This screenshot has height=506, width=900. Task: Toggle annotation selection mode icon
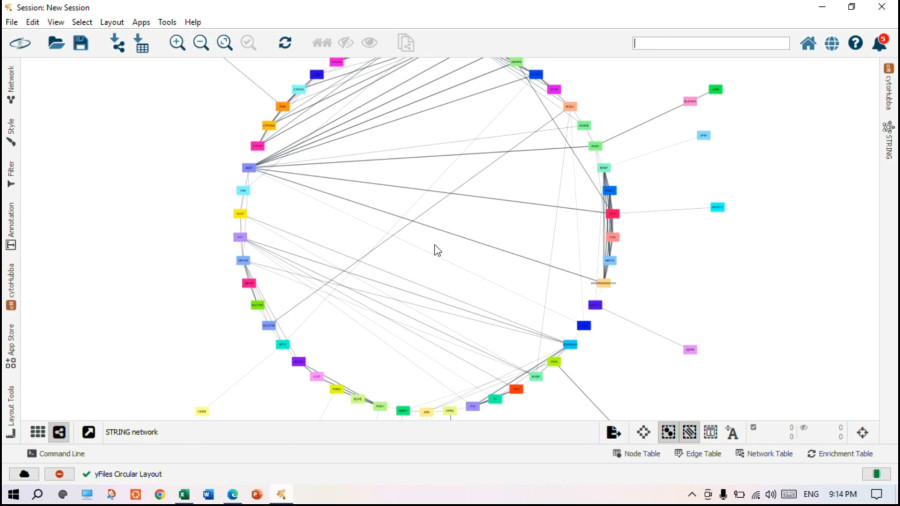[711, 433]
